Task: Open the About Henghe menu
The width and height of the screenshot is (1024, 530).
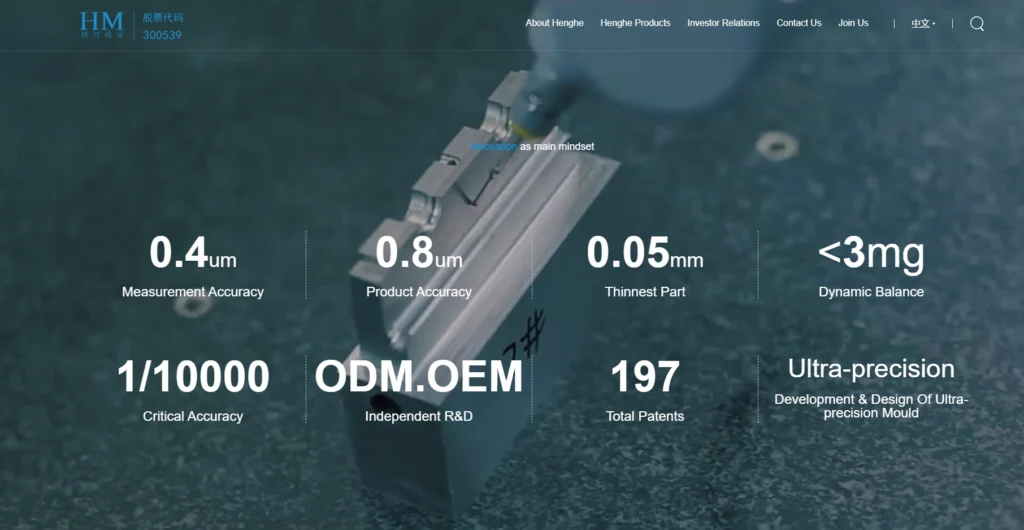Action: tap(554, 23)
